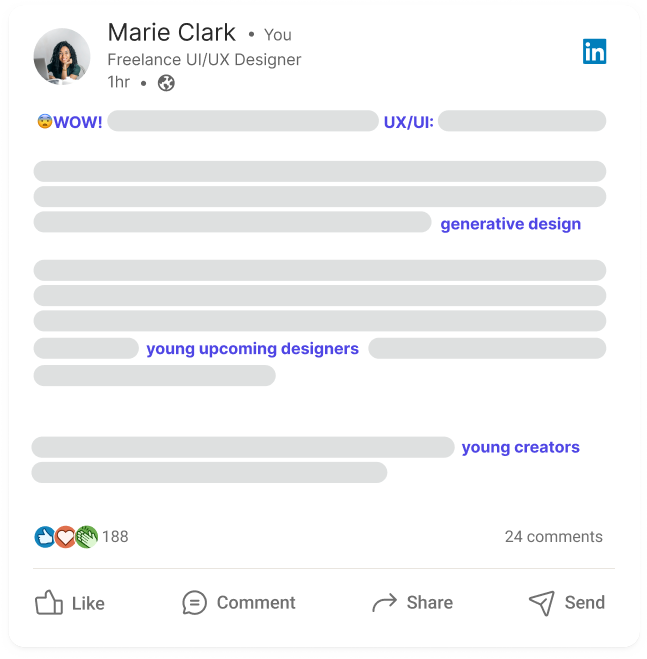This screenshot has width=647, height=659.
Task: Click the green clapping reaction icon
Action: pos(87,537)
